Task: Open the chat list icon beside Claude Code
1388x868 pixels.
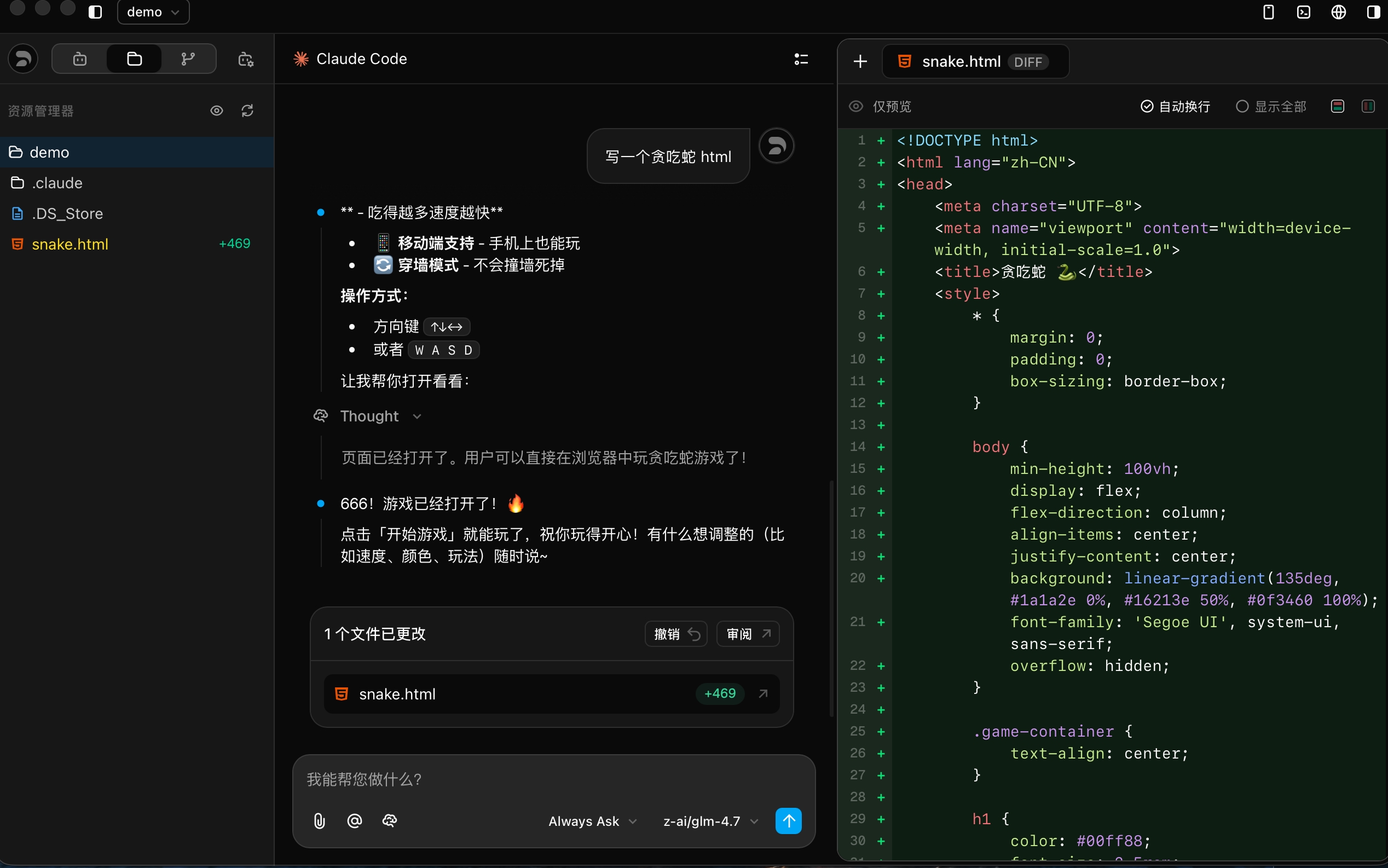Action: (x=801, y=59)
